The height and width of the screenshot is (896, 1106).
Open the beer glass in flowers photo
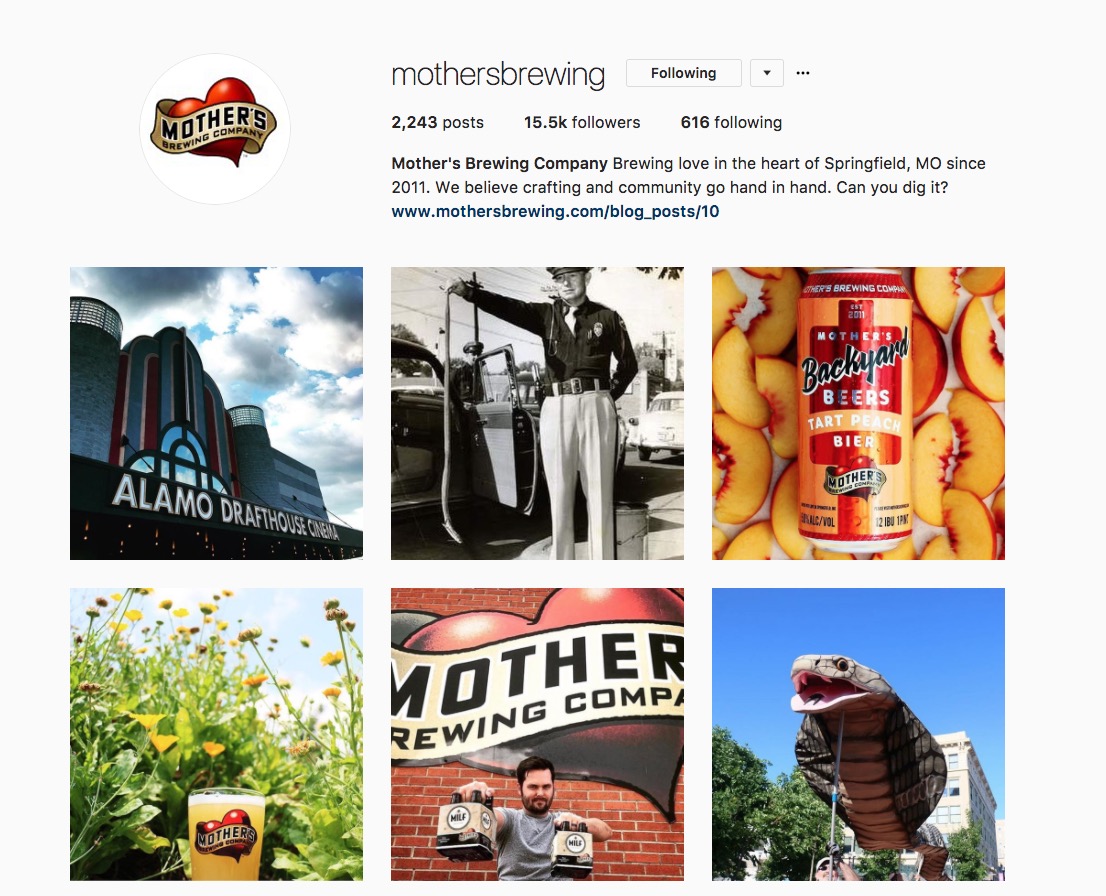(x=217, y=734)
